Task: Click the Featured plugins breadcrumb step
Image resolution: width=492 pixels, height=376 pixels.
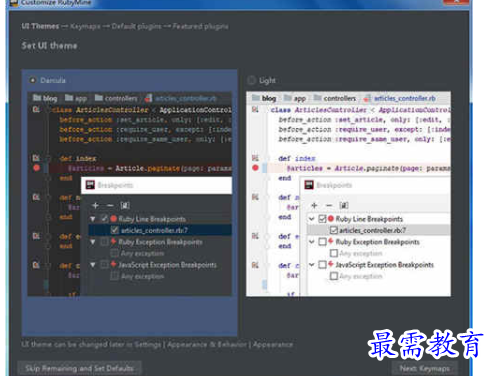Action: (200, 26)
